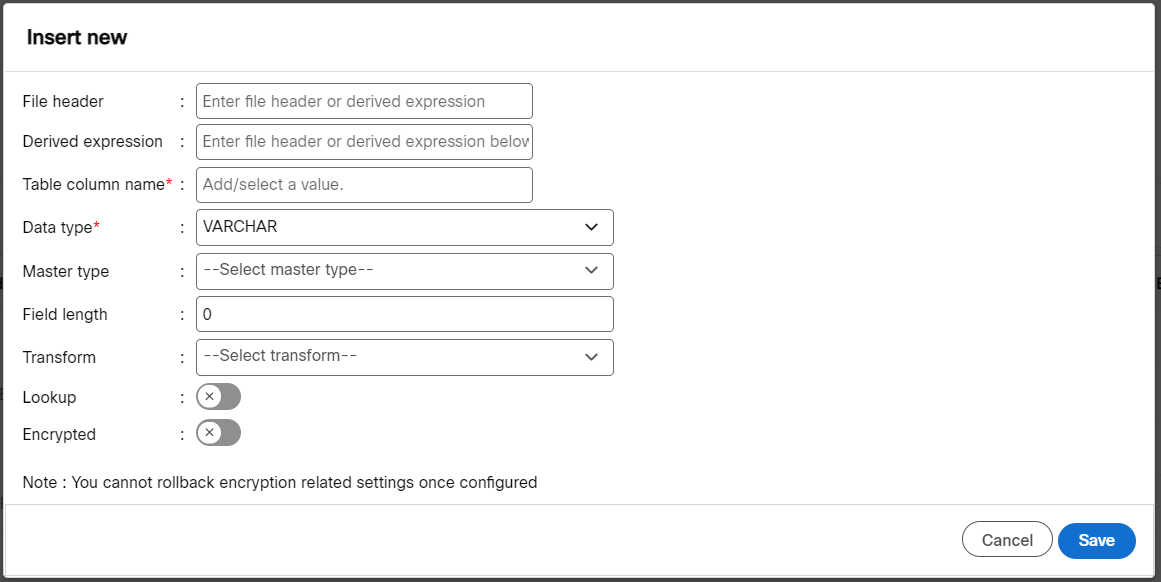Click the File header input field
This screenshot has height=582, width=1161.
tap(364, 101)
